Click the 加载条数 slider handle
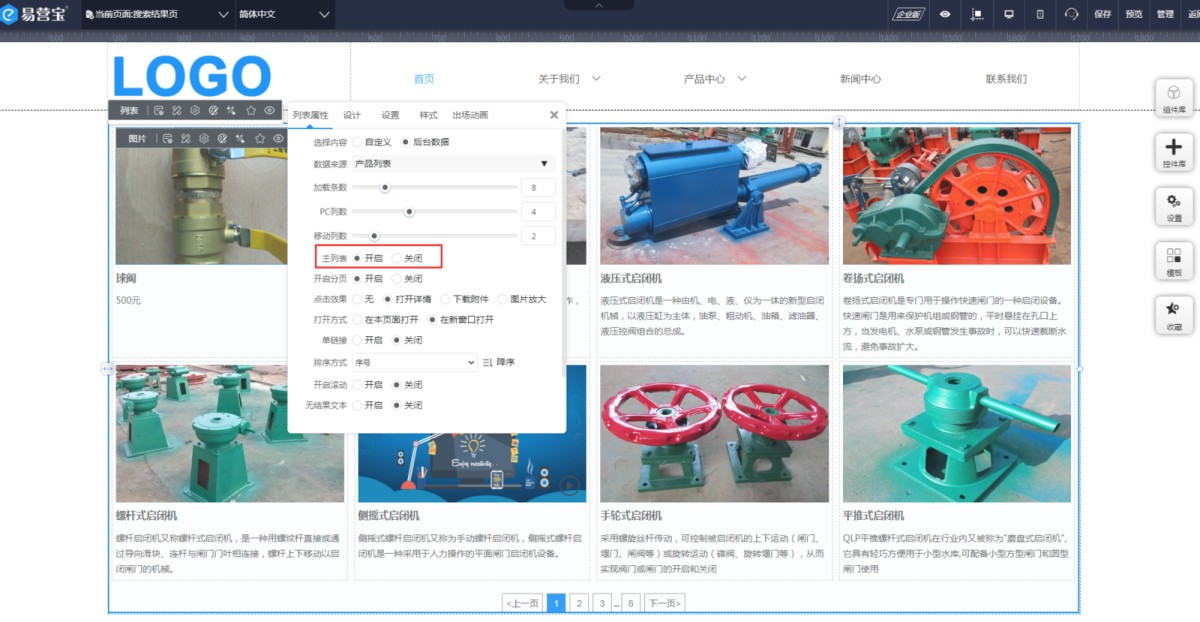Screen dimensions: 1200x622 tap(384, 187)
